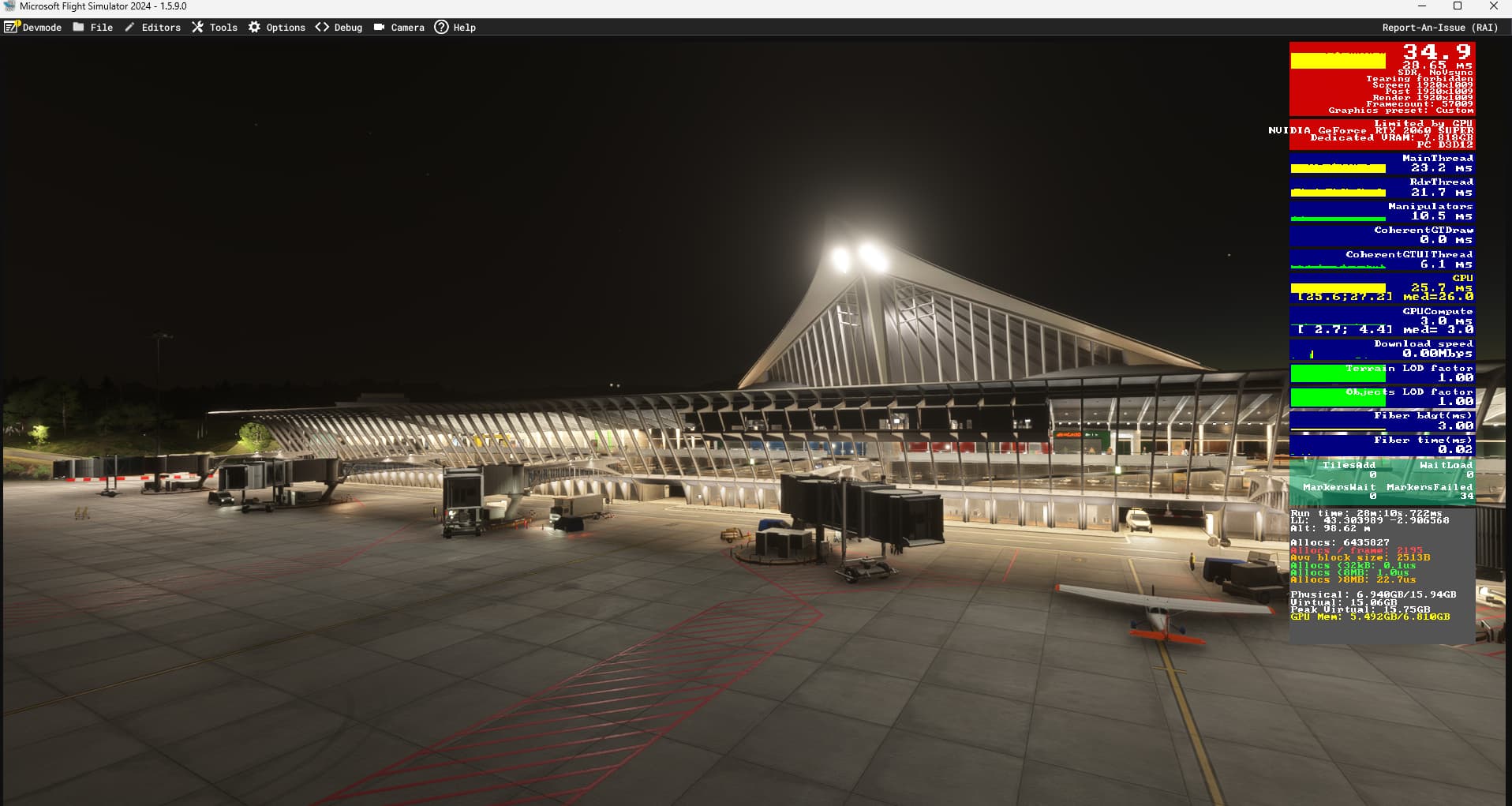Click the File folder icon
The height and width of the screenshot is (806, 1512).
point(79,27)
